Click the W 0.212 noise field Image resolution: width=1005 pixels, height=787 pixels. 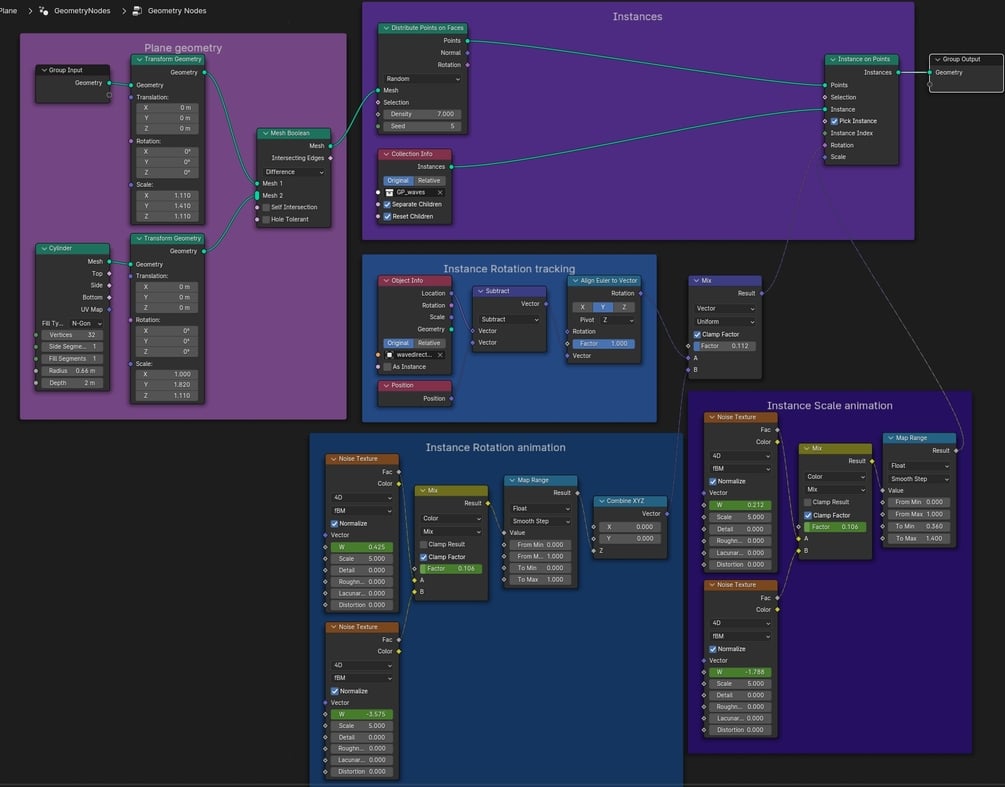tap(740, 505)
